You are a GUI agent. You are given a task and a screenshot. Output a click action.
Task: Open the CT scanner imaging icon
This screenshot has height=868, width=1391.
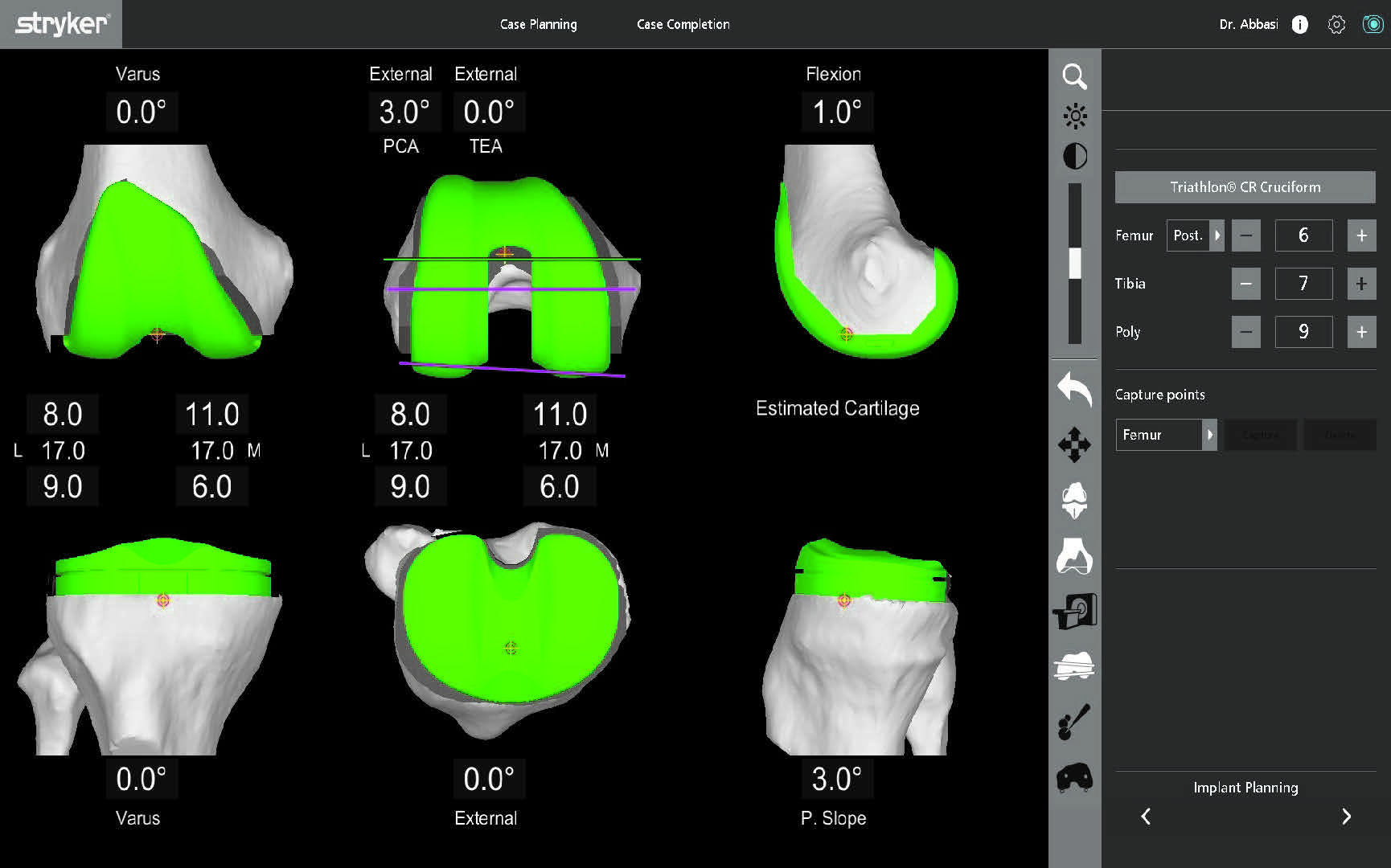point(1075,612)
